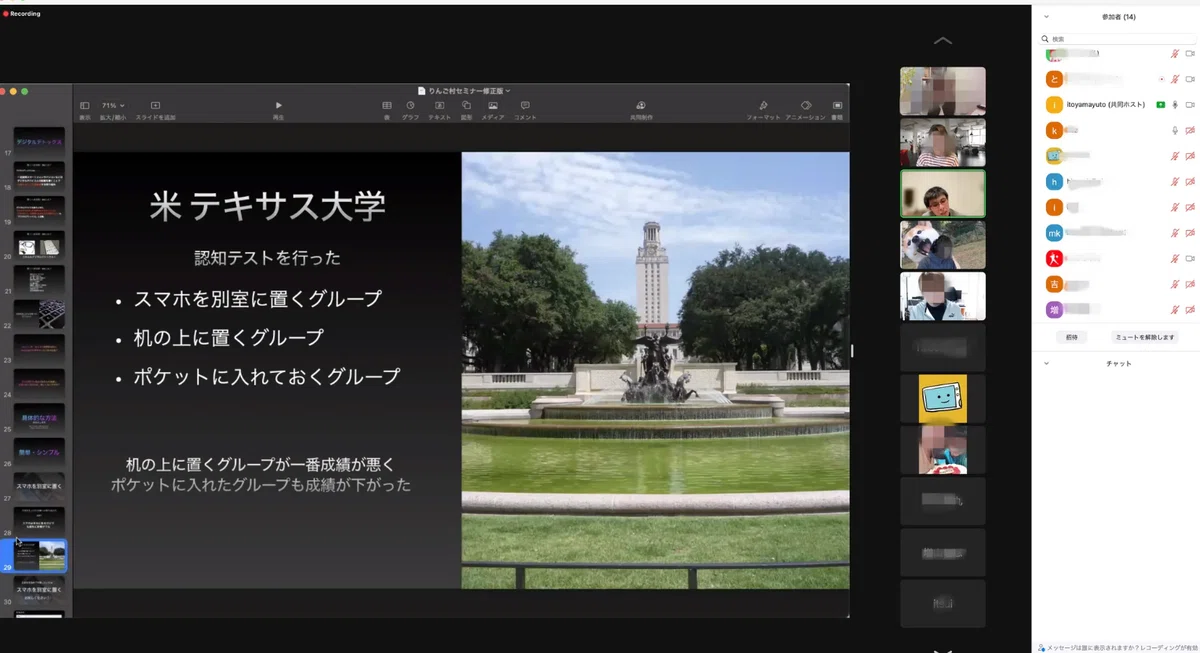1200x653 pixels.
Task: Toggle participant 'k' disabled camera icon
Action: (x=1190, y=130)
